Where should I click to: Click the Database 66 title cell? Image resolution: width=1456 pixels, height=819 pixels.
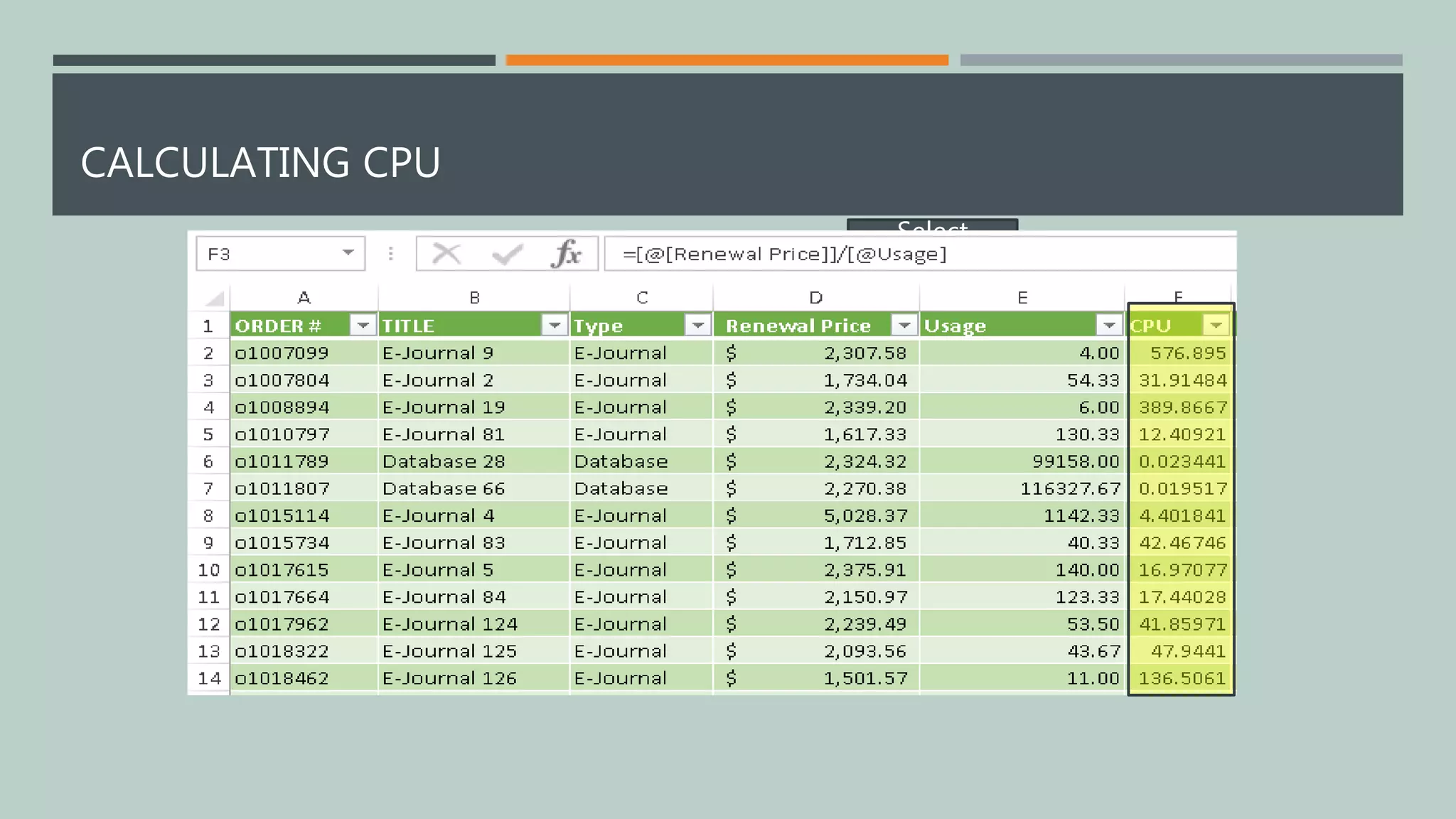pos(474,488)
